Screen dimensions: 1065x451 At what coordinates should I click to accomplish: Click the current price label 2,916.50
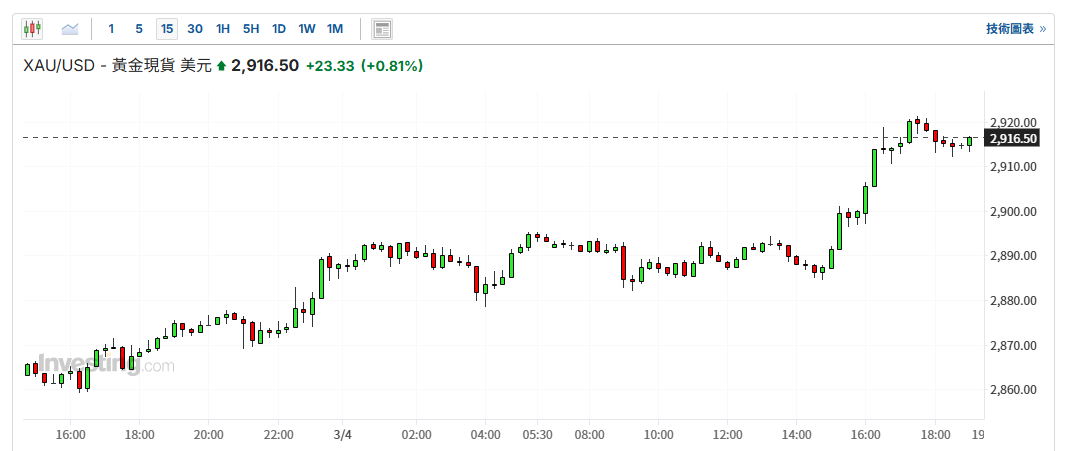(x=265, y=66)
